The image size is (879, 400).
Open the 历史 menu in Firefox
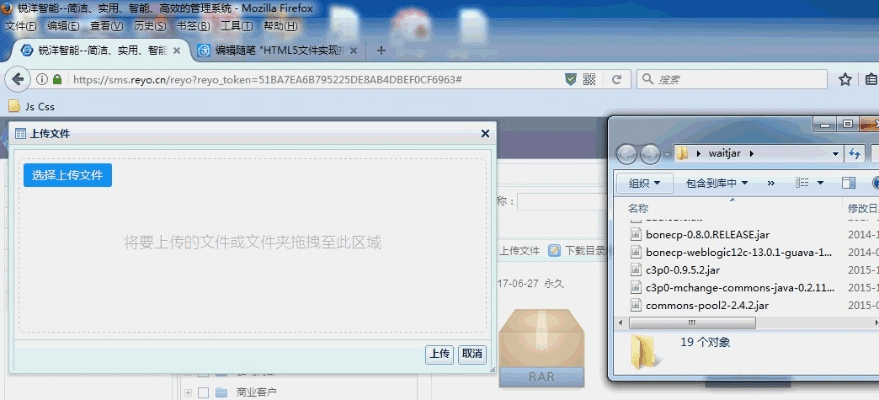click(x=150, y=26)
